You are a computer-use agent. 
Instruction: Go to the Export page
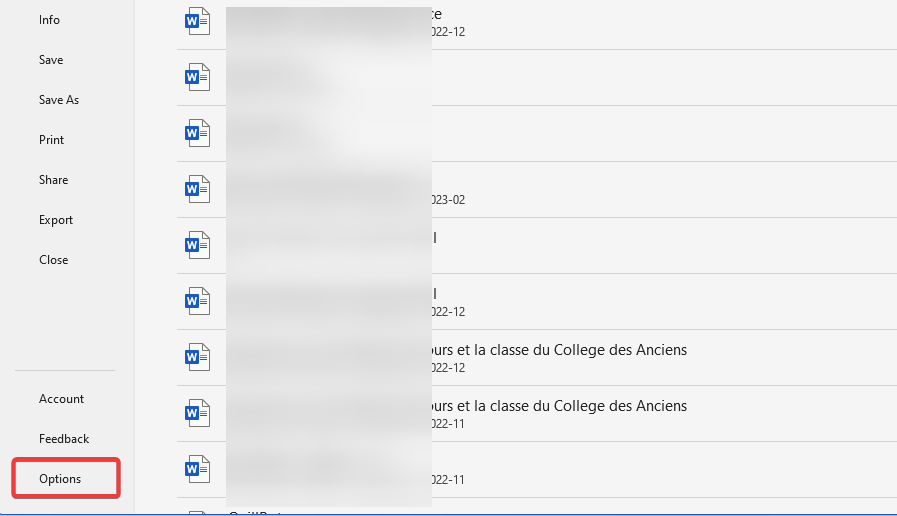coord(56,220)
